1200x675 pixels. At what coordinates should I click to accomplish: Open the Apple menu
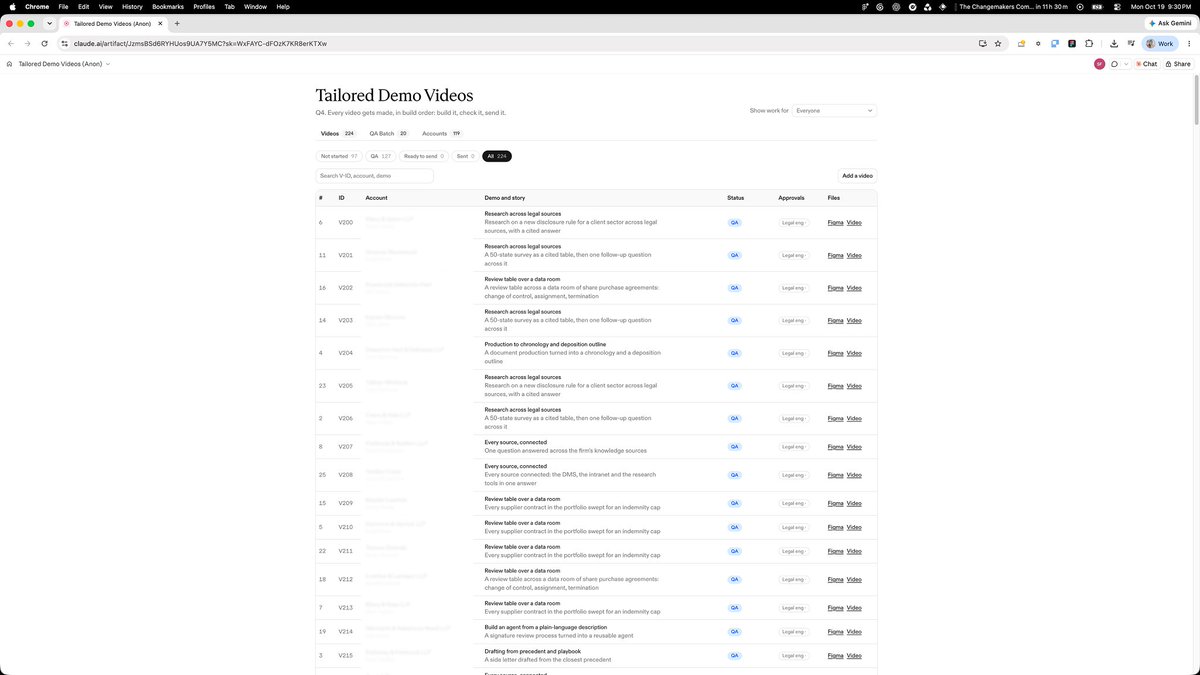[x=13, y=6]
